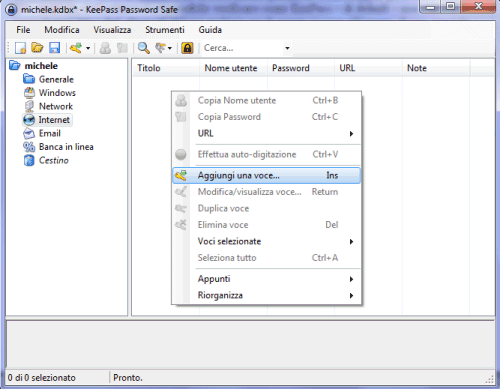
Task: Select the Internet group
Action: coord(54,120)
